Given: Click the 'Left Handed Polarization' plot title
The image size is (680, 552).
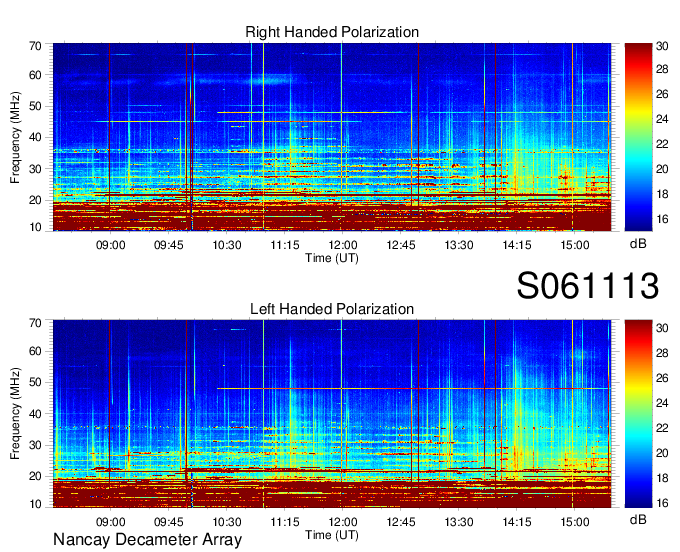Looking at the screenshot, I should click(x=332, y=309).
